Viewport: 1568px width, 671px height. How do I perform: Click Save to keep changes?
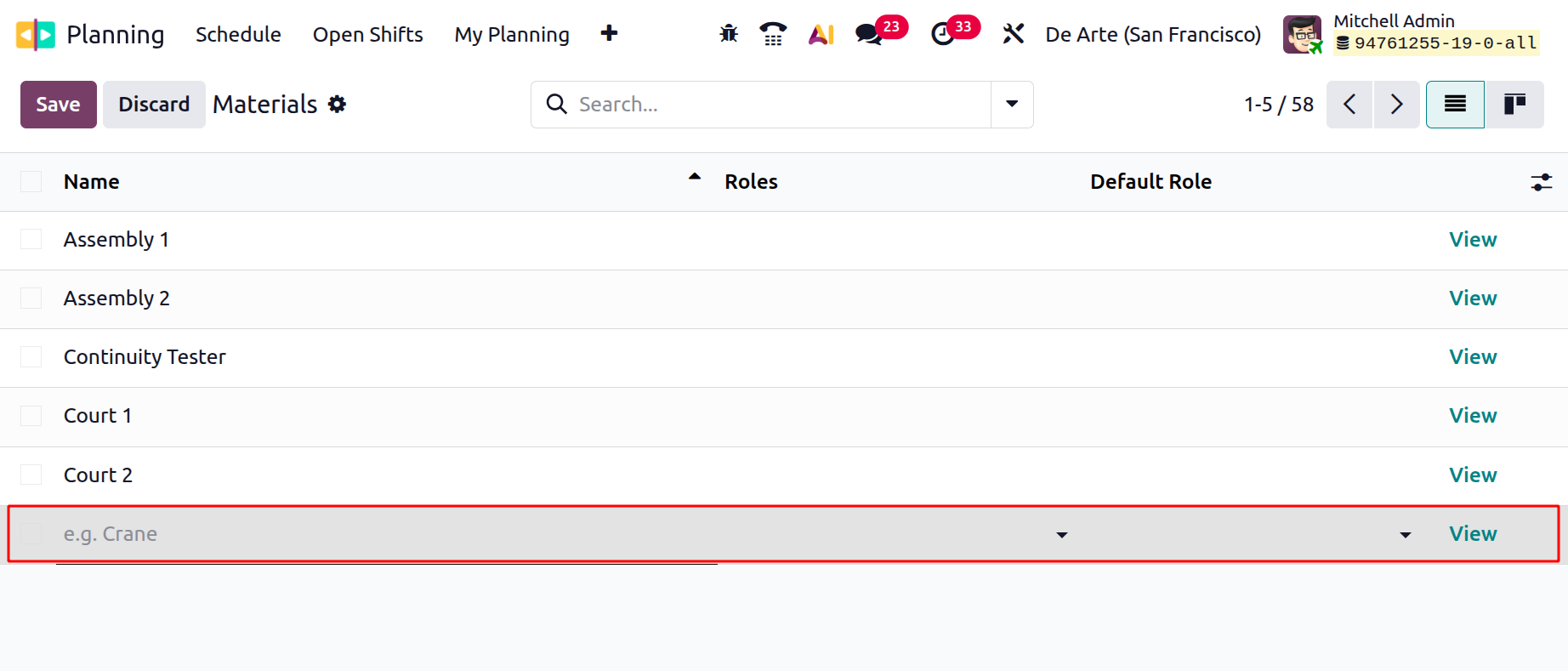[x=58, y=104]
